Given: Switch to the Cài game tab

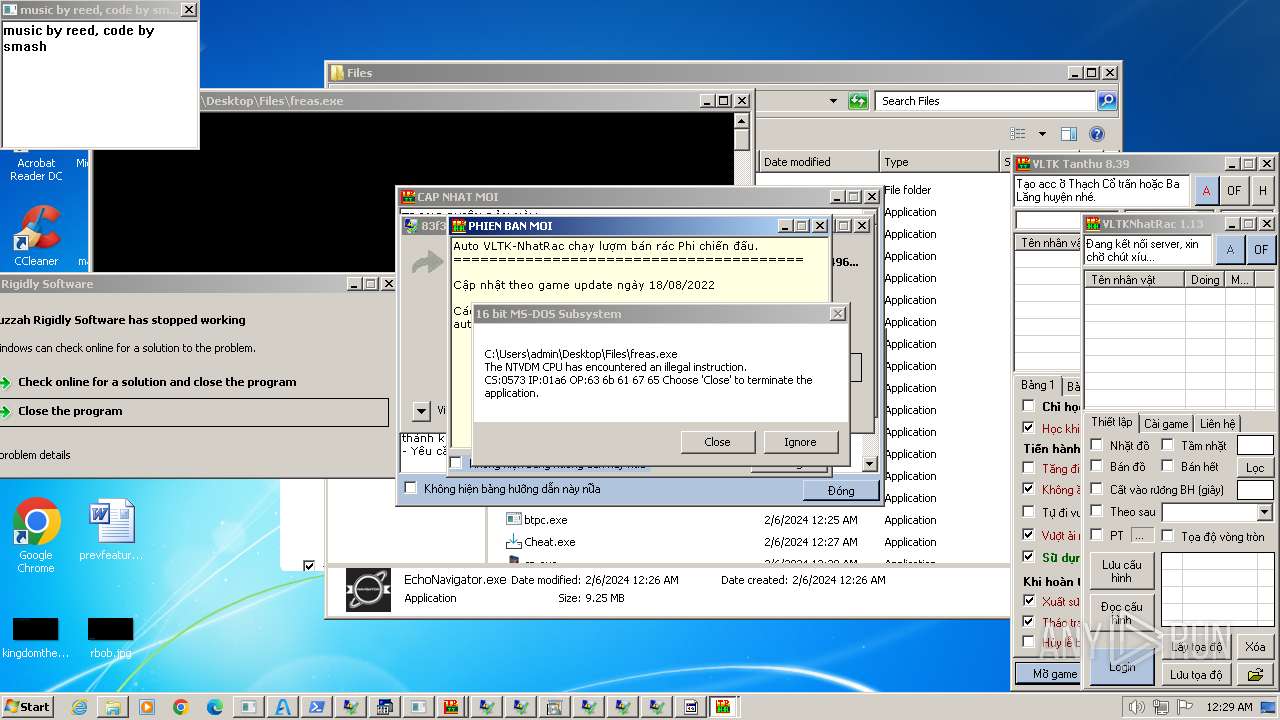Looking at the screenshot, I should [1166, 424].
